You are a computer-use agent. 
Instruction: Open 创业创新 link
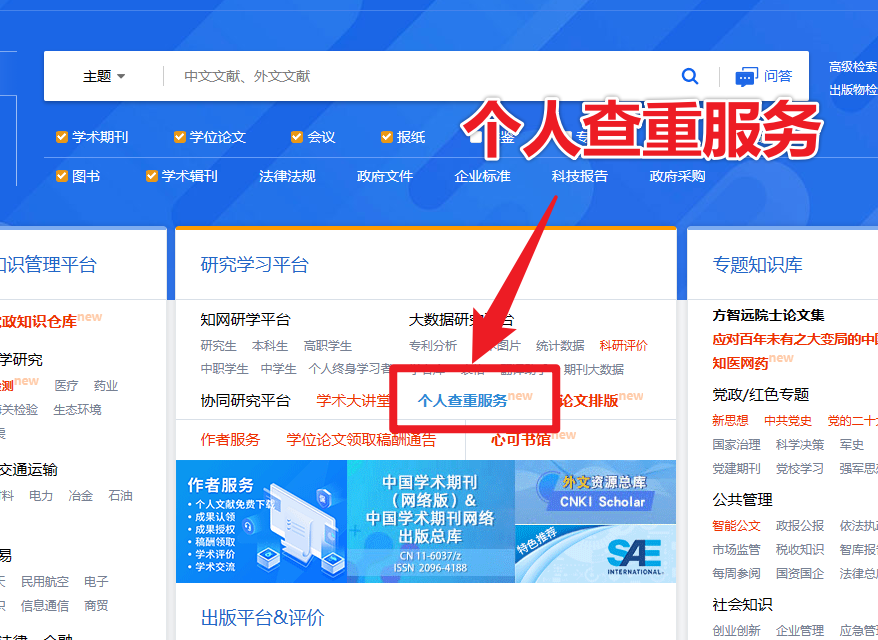736,630
